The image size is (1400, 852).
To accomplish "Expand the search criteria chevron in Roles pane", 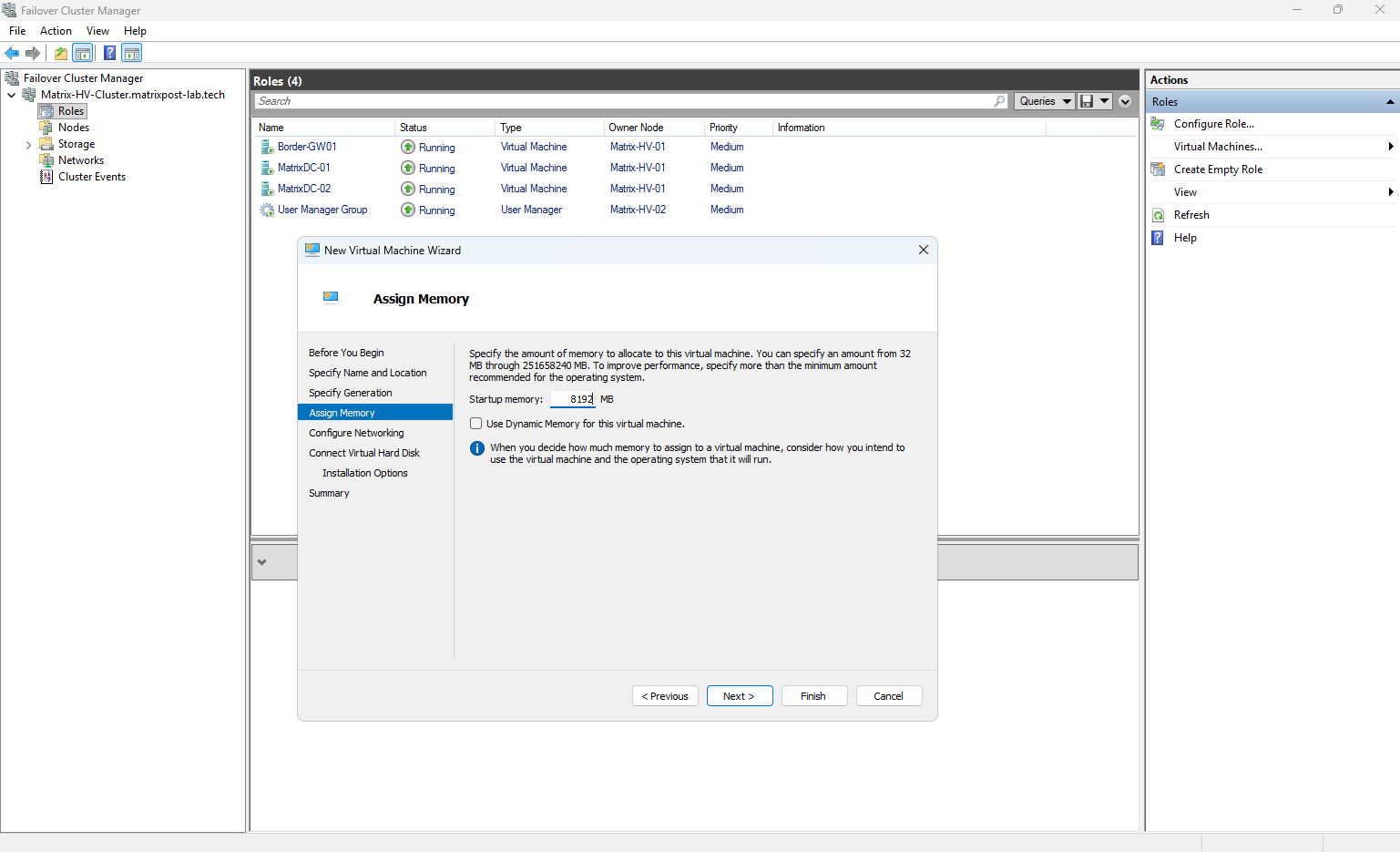I will pyautogui.click(x=1125, y=101).
